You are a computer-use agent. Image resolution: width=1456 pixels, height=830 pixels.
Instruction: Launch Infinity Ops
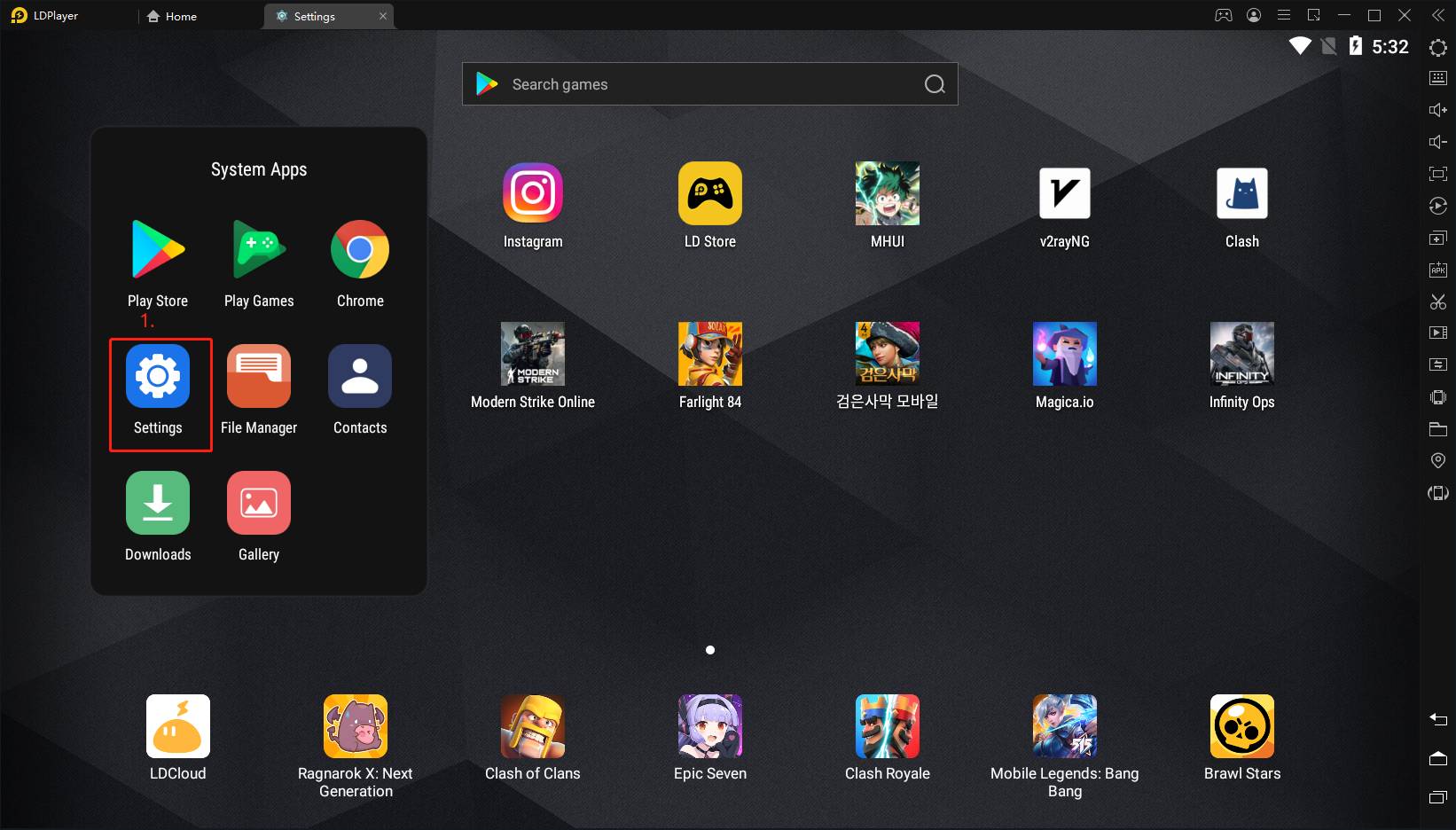1242,354
